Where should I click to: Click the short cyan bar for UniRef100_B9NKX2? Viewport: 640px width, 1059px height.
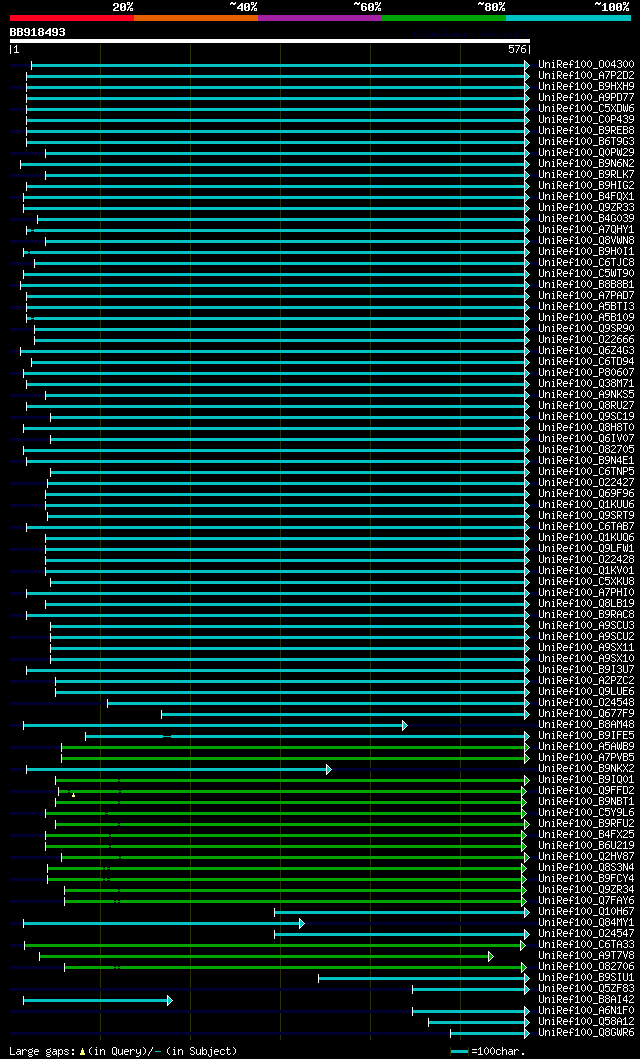coord(179,769)
